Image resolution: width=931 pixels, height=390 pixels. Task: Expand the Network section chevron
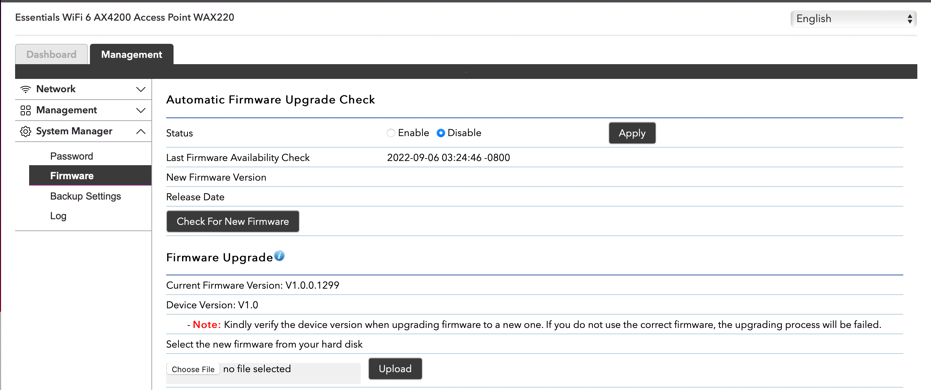(141, 90)
